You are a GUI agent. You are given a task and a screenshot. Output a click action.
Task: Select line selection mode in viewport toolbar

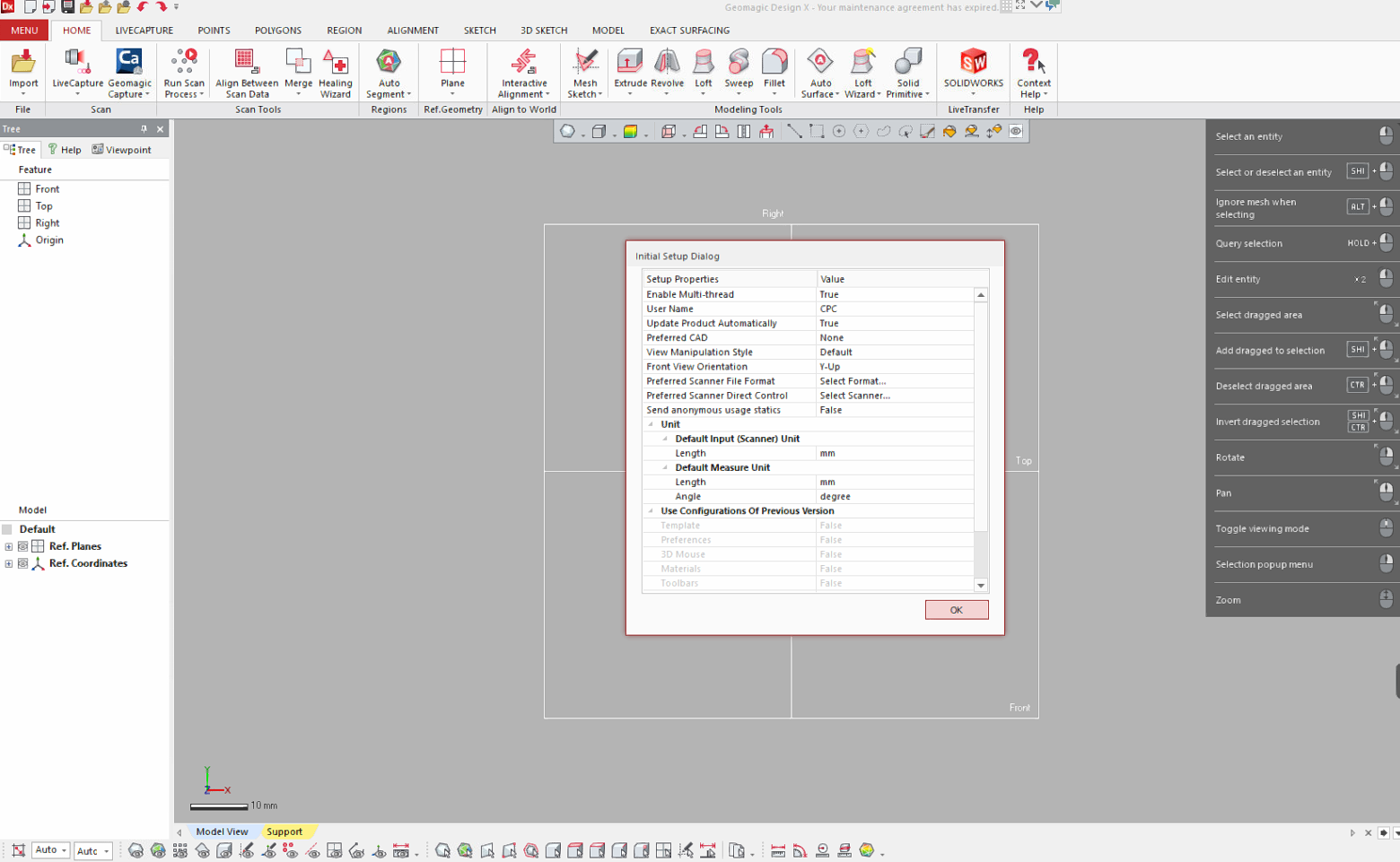tap(794, 131)
